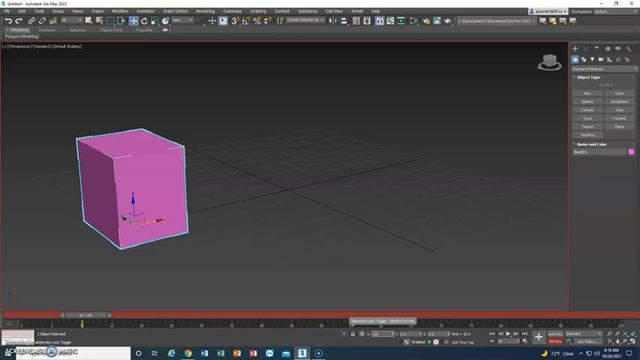This screenshot has height=360, width=640.
Task: Select the Select and Link tool
Action: 31,21
